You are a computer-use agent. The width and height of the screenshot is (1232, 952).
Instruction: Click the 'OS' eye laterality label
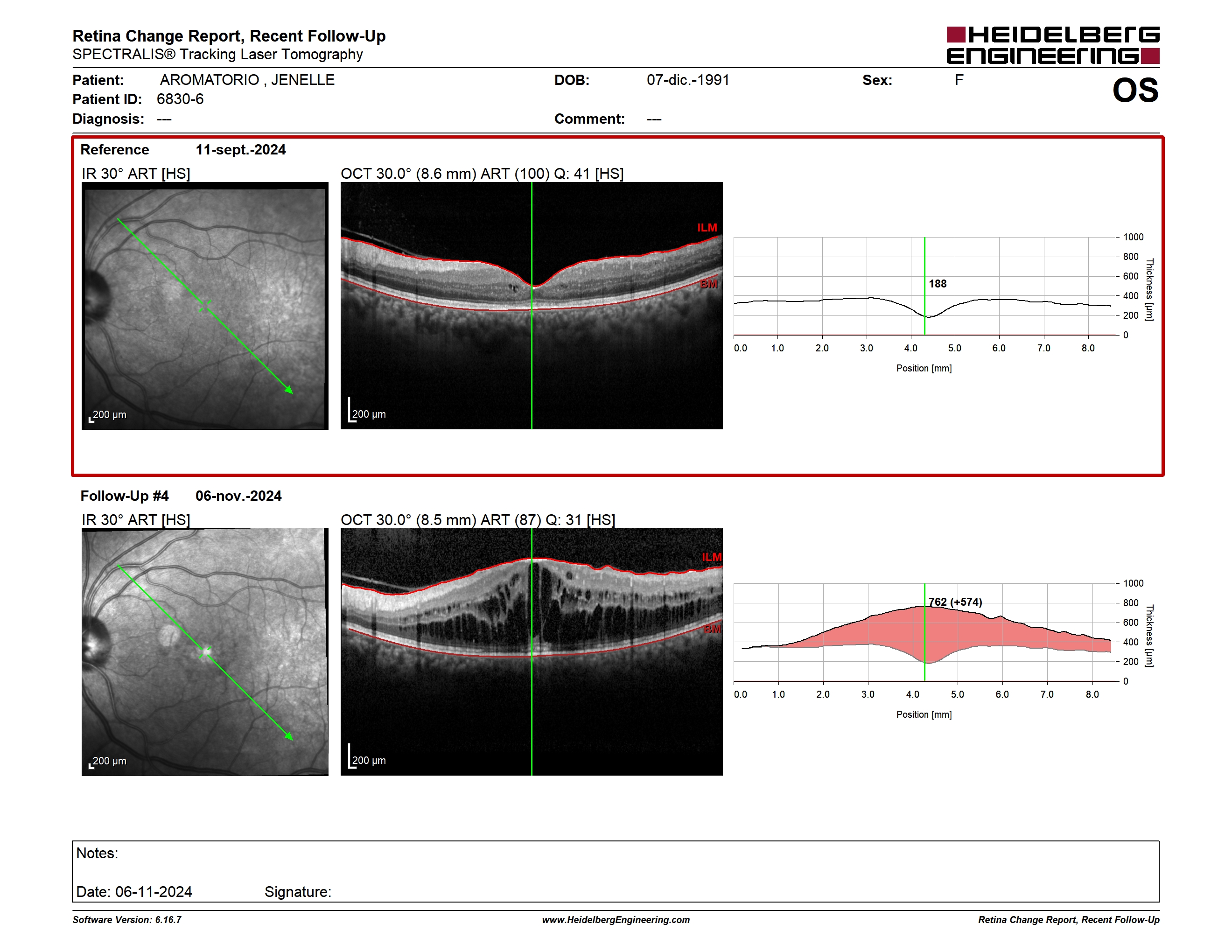(1135, 90)
